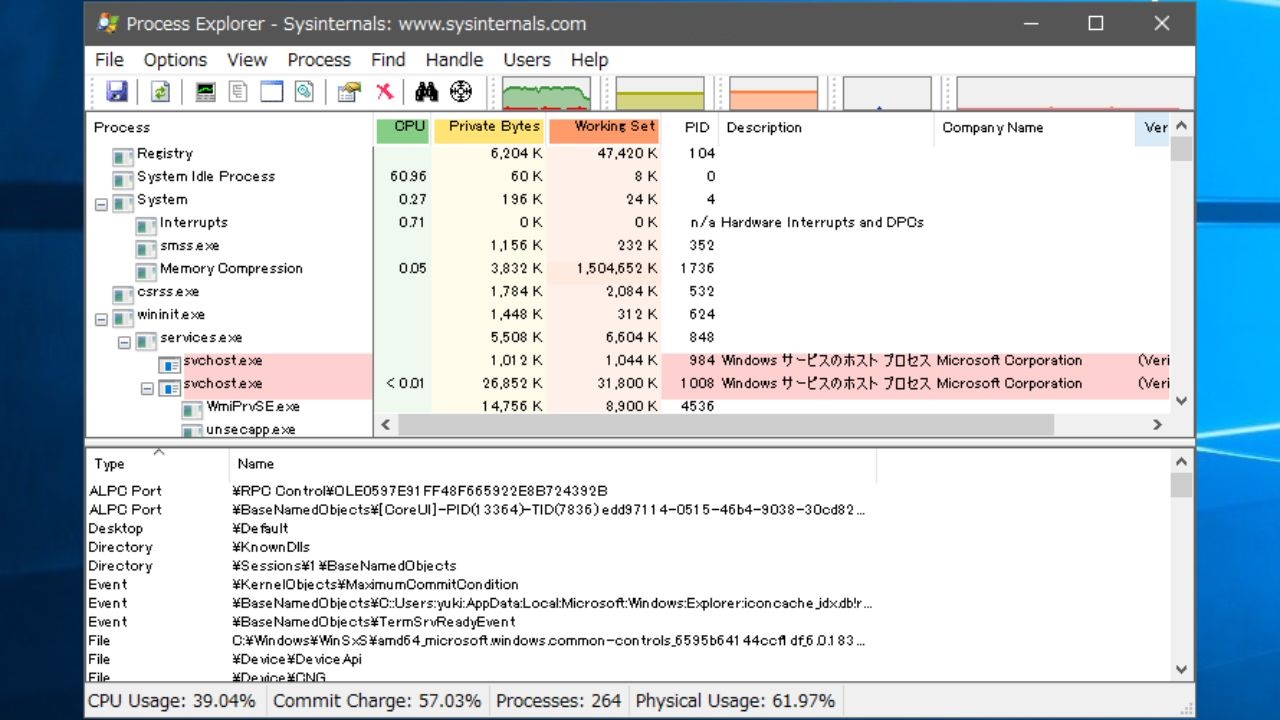Click the Refresh Now toolbar icon
Viewport: 1280px width, 720px height.
(160, 92)
